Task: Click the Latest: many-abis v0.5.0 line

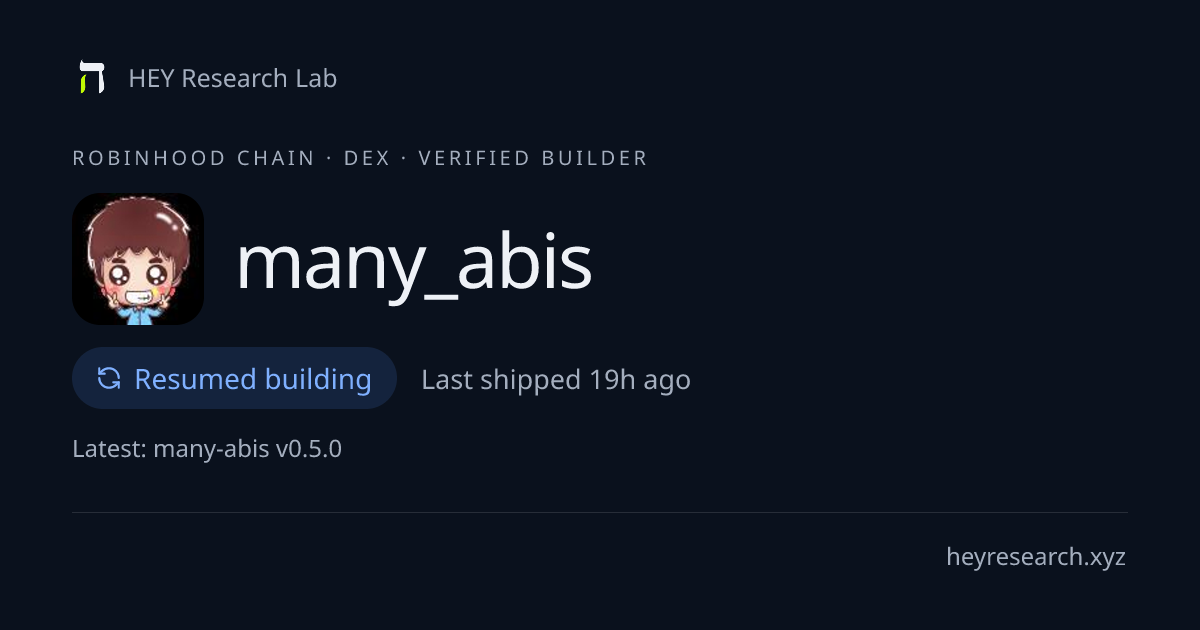Action: [x=207, y=449]
